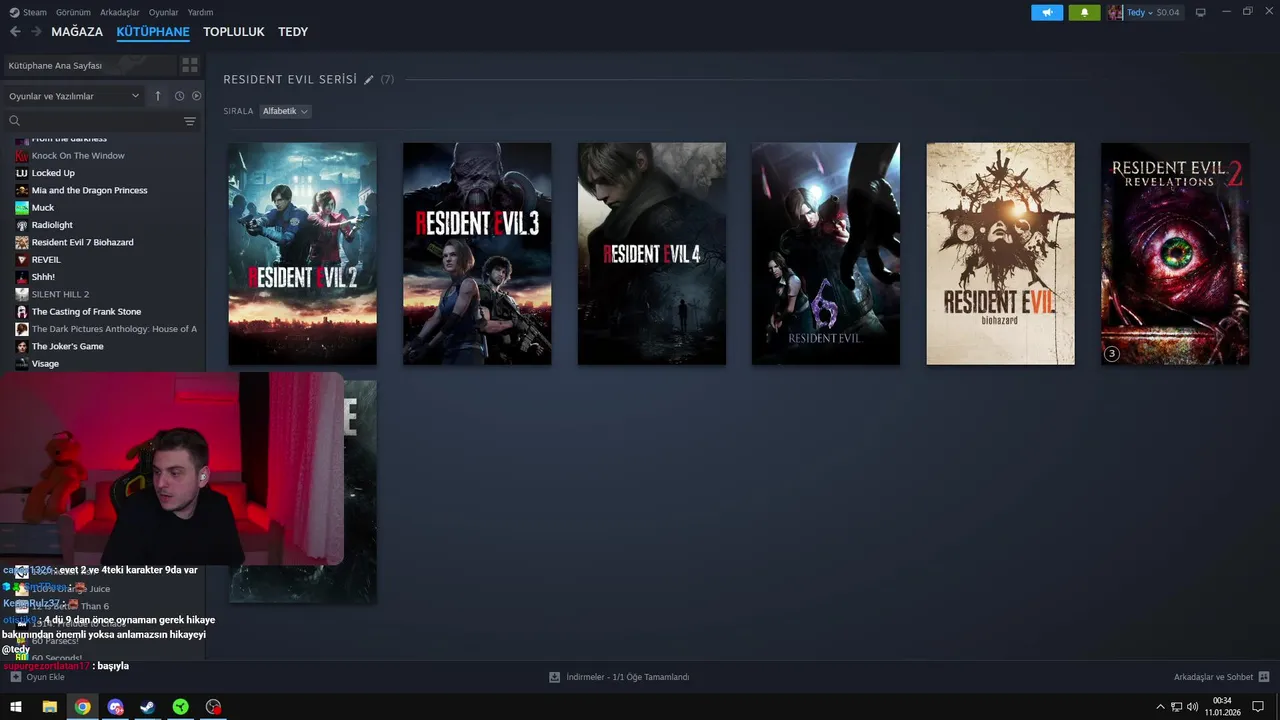Click the sort ascending arrow icon
The width and height of the screenshot is (1280, 720).
coord(157,96)
